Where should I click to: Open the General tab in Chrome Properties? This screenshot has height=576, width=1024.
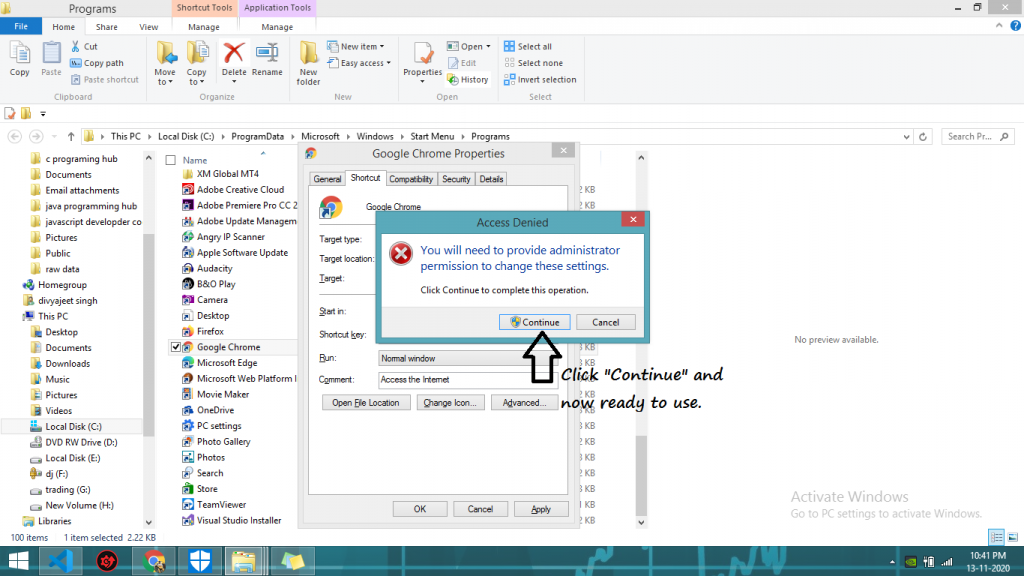pos(327,178)
